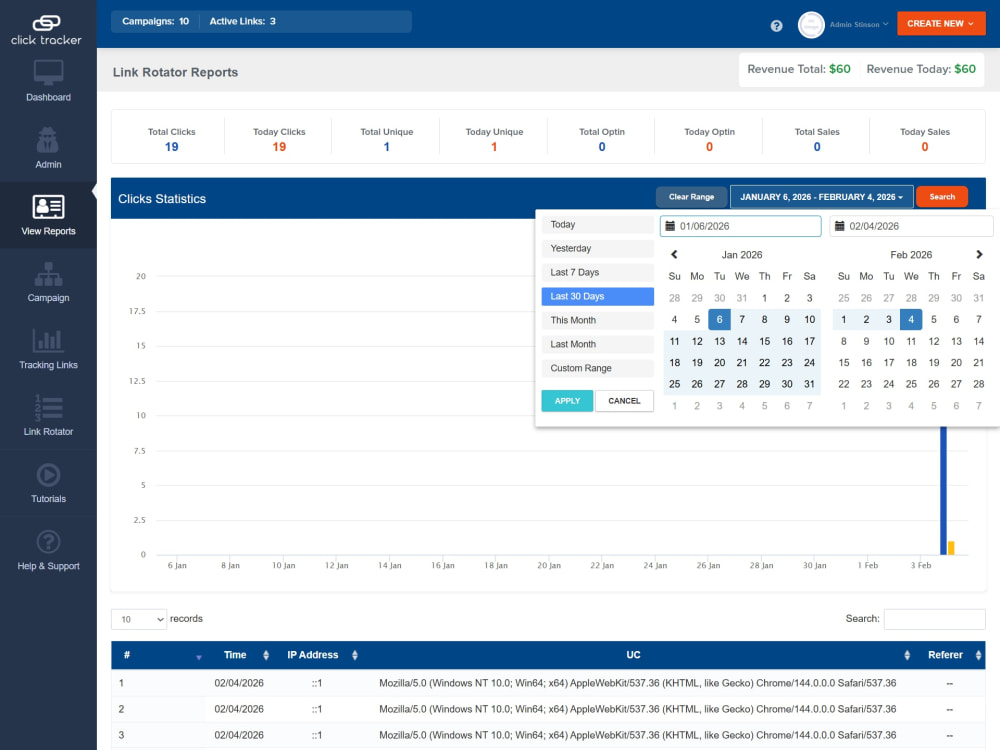The height and width of the screenshot is (750, 1000).
Task: Go to previous month in calendar
Action: (674, 254)
